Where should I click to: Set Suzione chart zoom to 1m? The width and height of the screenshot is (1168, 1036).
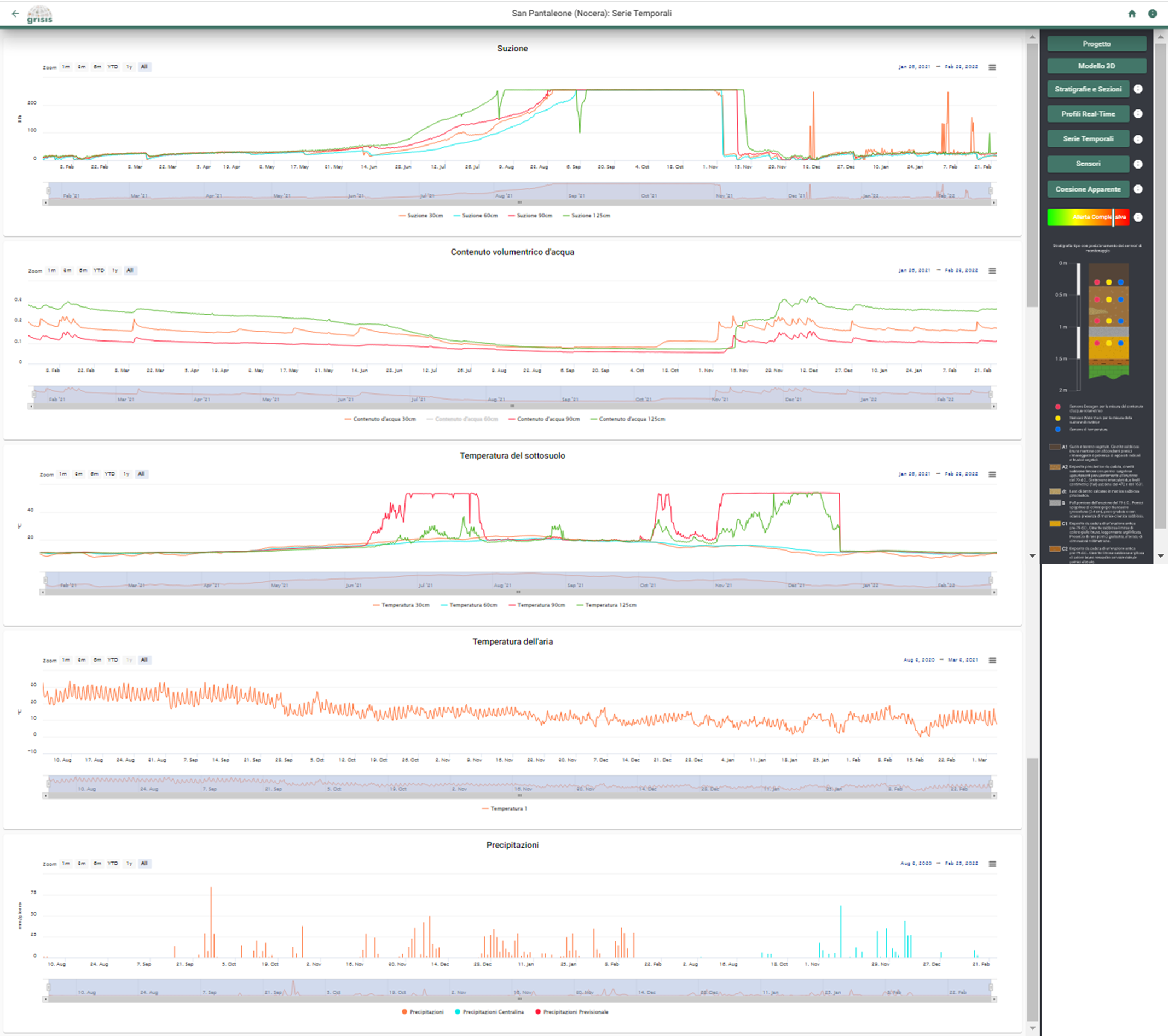click(66, 67)
